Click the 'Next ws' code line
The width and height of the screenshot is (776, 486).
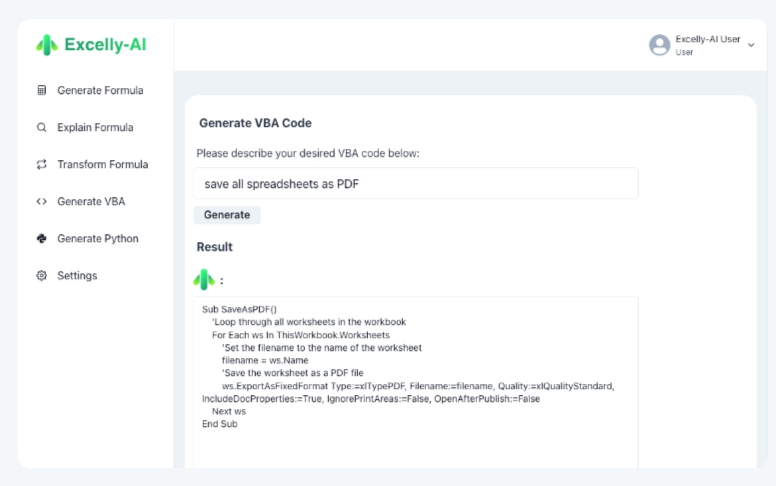click(x=229, y=411)
